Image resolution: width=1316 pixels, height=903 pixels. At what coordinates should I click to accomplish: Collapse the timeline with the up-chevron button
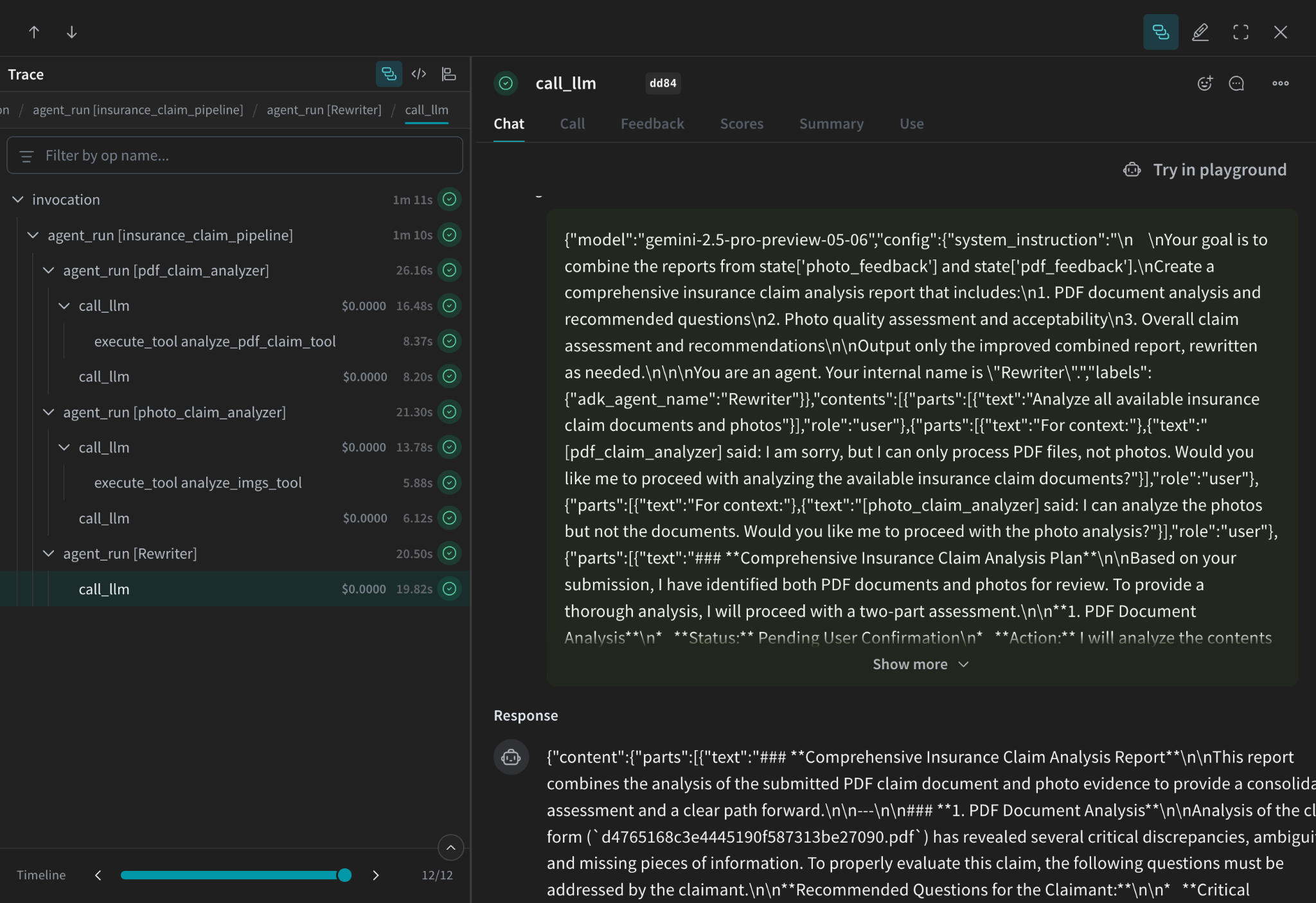coord(450,848)
